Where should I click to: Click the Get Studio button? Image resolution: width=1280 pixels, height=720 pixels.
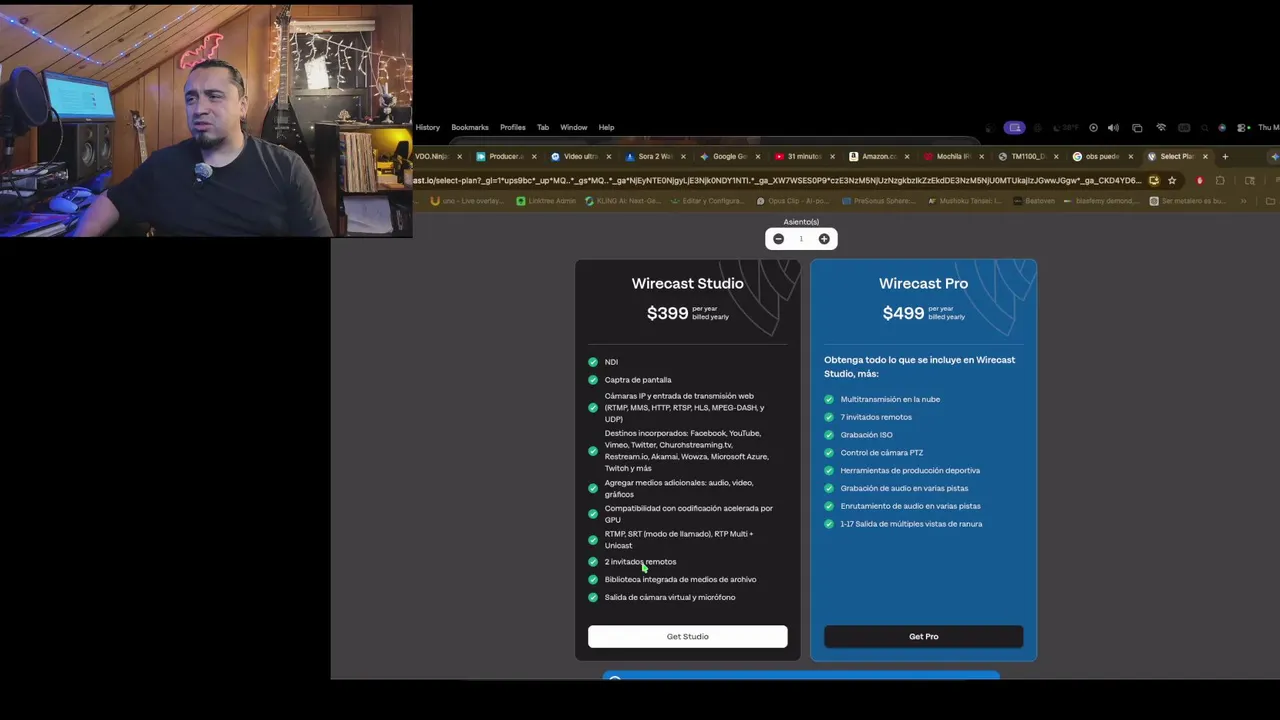coord(688,636)
